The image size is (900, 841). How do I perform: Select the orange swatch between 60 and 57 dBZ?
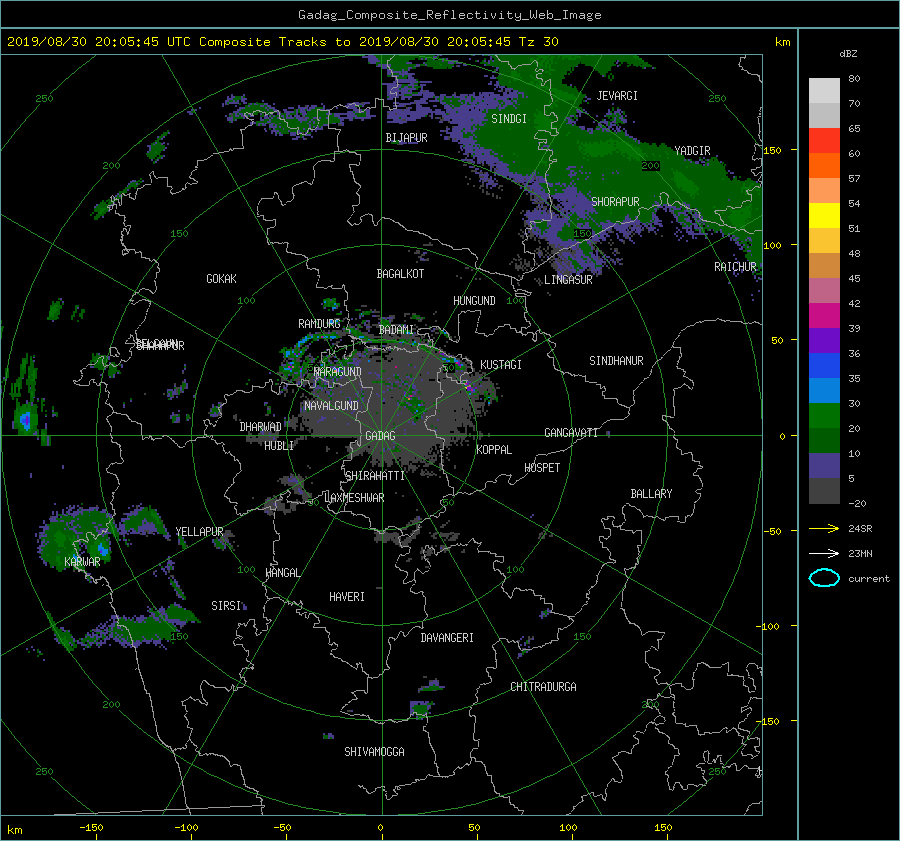(x=824, y=166)
